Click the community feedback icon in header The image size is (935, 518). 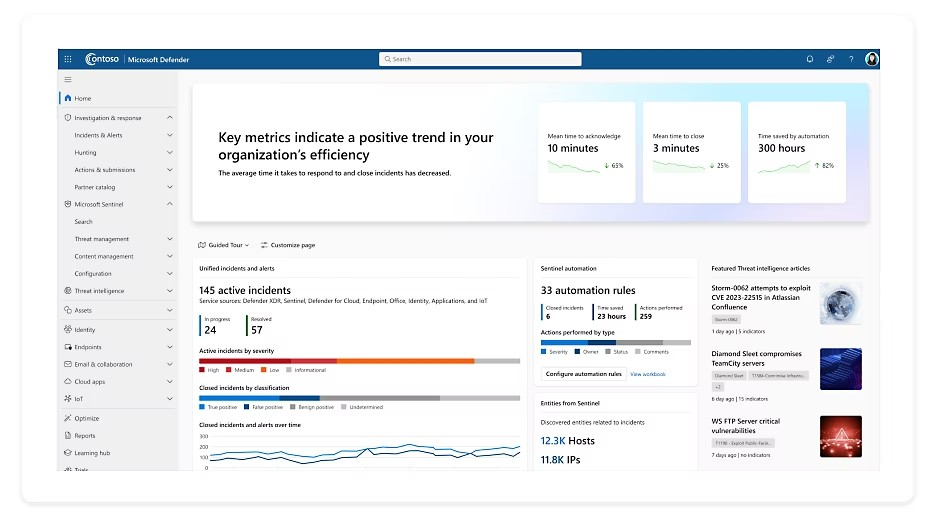click(x=830, y=59)
